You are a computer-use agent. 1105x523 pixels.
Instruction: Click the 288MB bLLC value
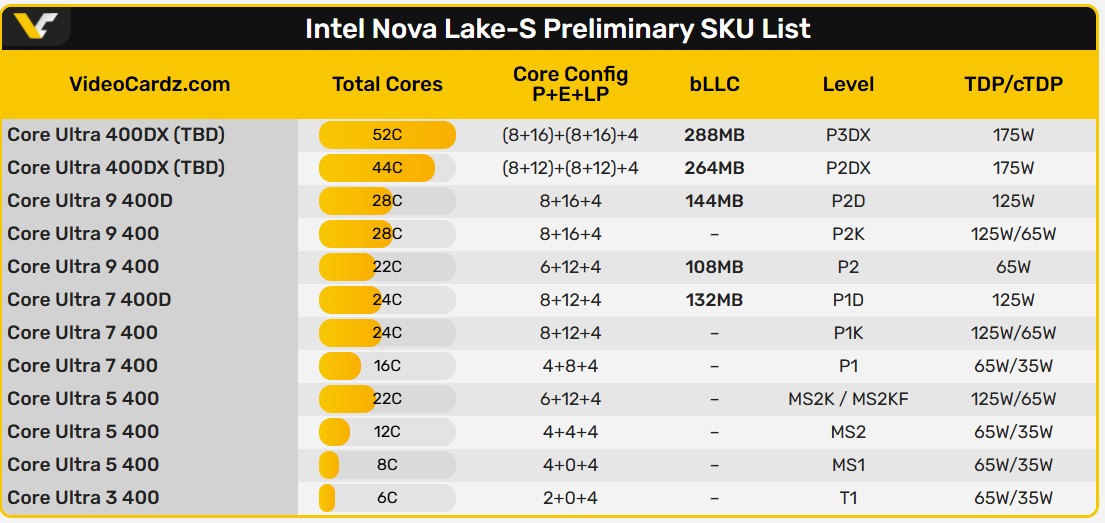(x=714, y=135)
